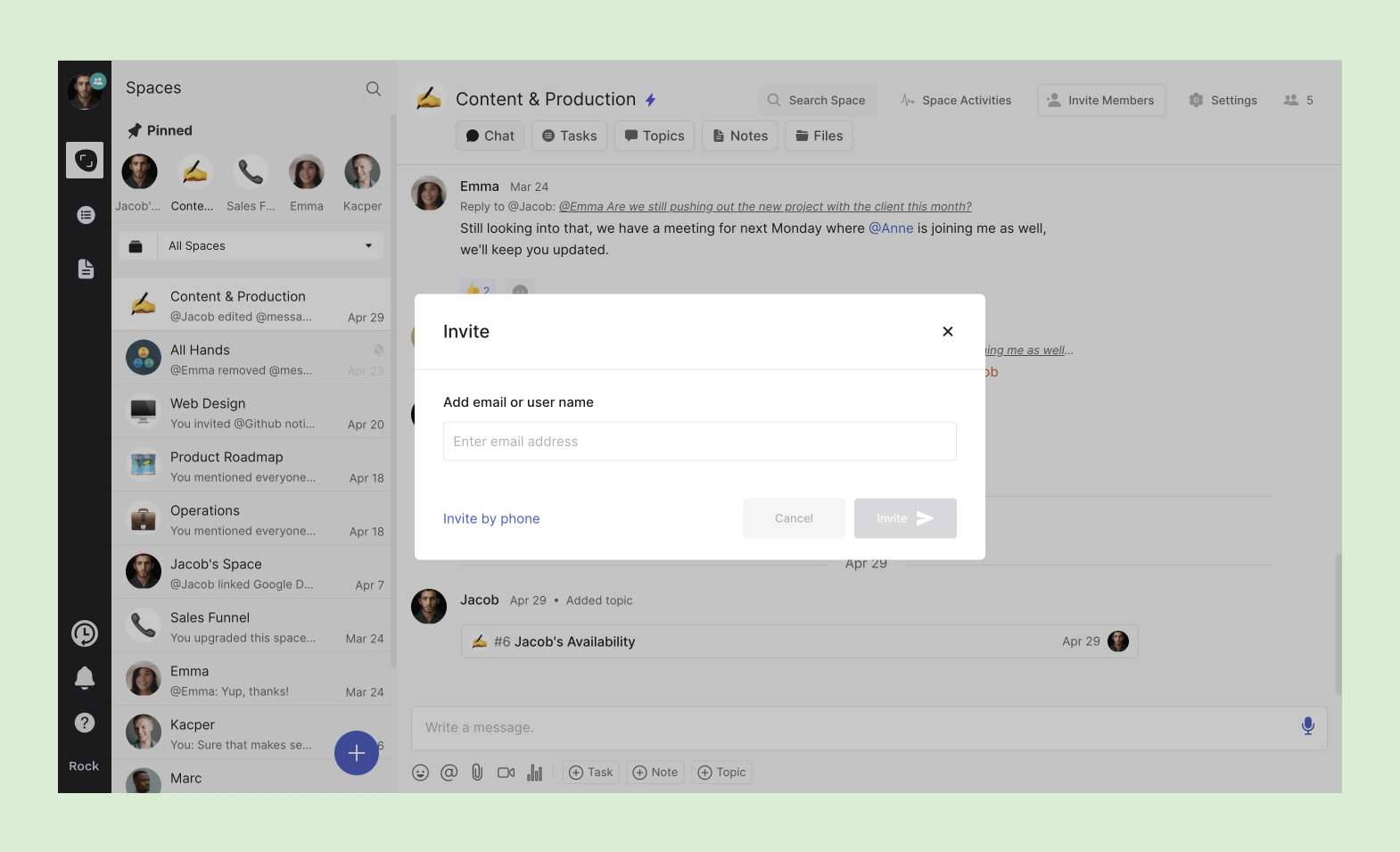1400x852 pixels.
Task: Open the help question mark icon
Action: pyautogui.click(x=85, y=723)
